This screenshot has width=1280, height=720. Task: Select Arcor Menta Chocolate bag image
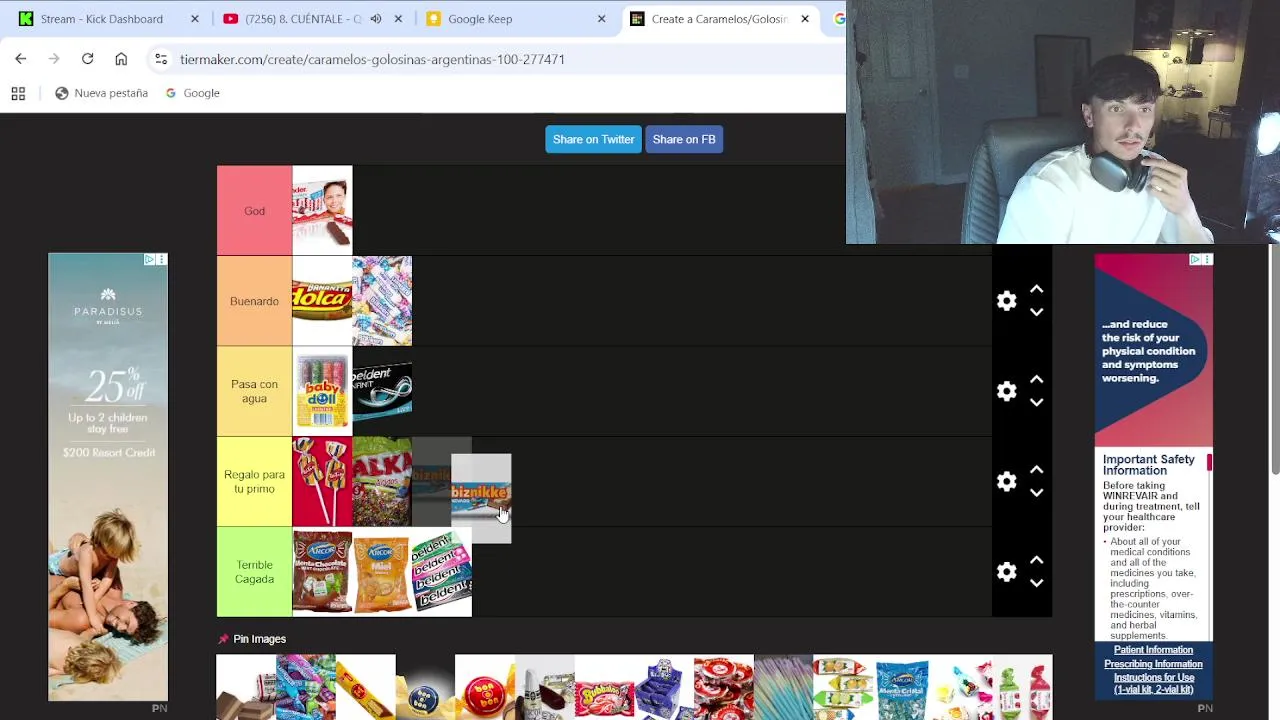point(322,571)
